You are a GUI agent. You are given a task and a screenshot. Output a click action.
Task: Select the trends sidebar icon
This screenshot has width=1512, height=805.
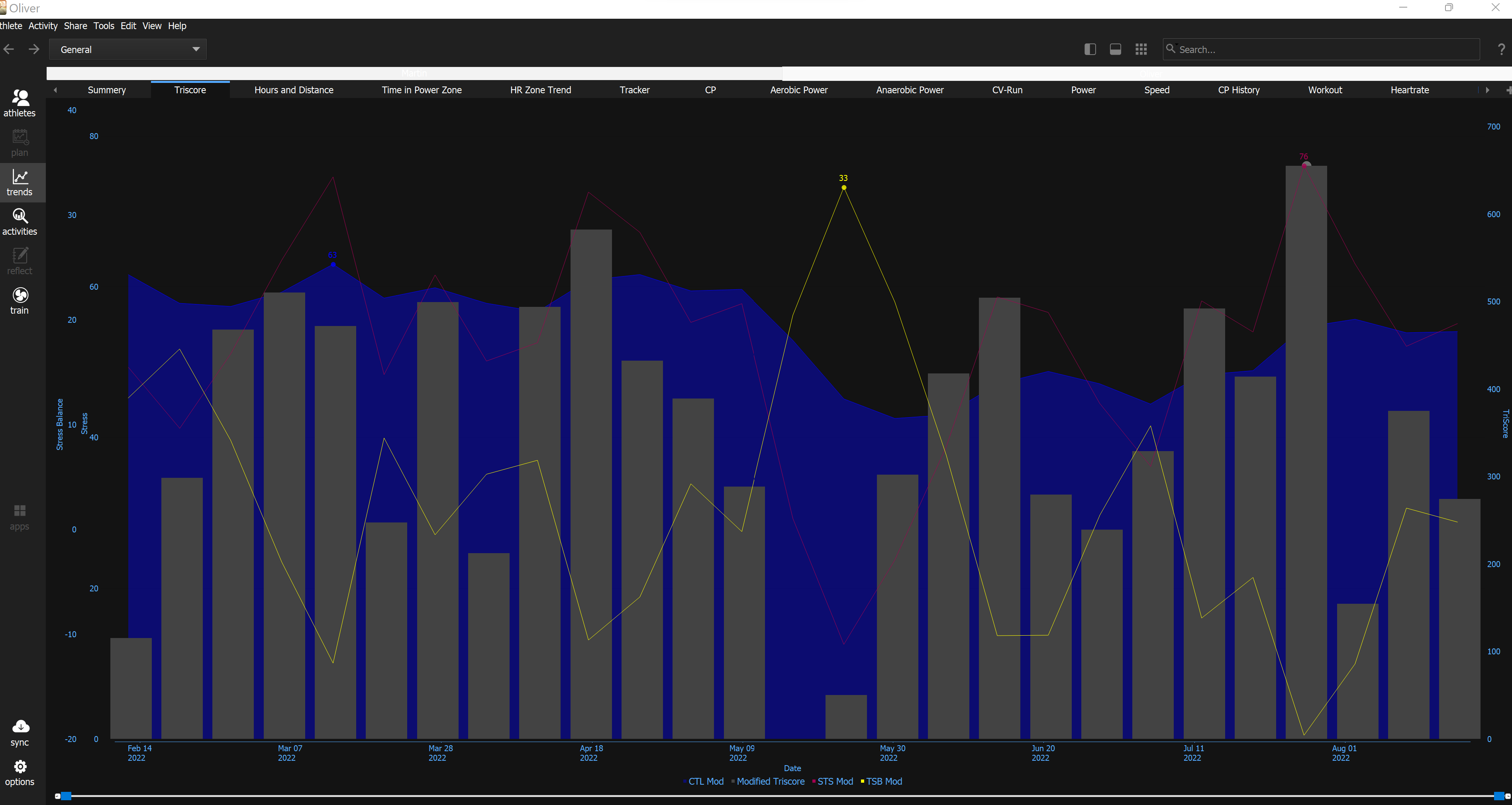tap(20, 183)
